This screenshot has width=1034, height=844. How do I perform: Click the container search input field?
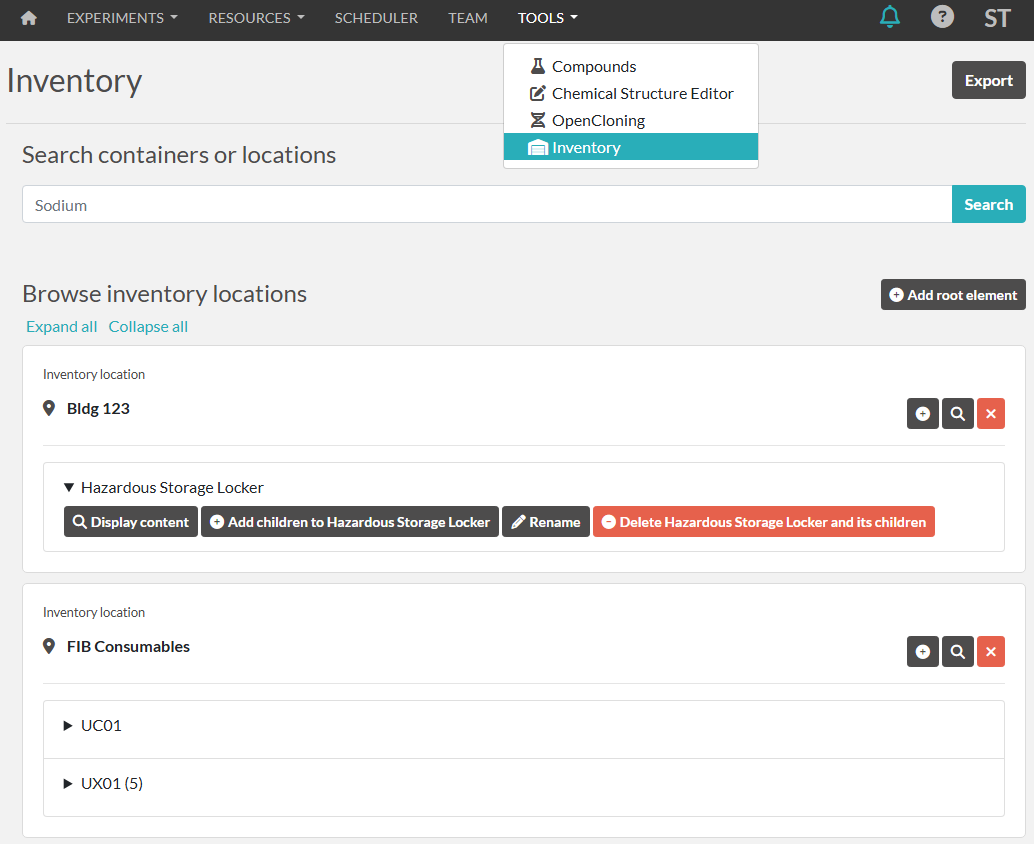click(486, 205)
